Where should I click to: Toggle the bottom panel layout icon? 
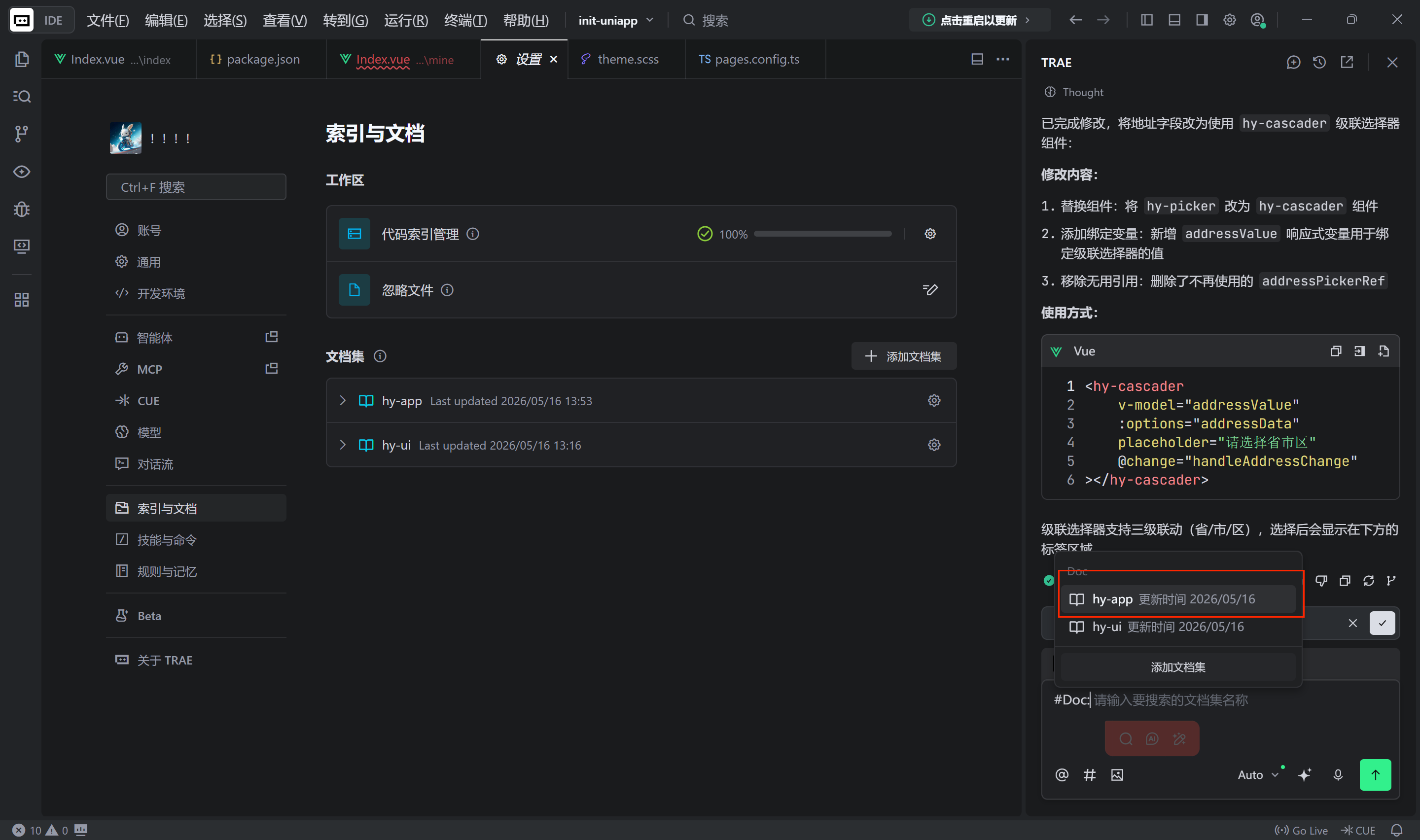point(1174,20)
